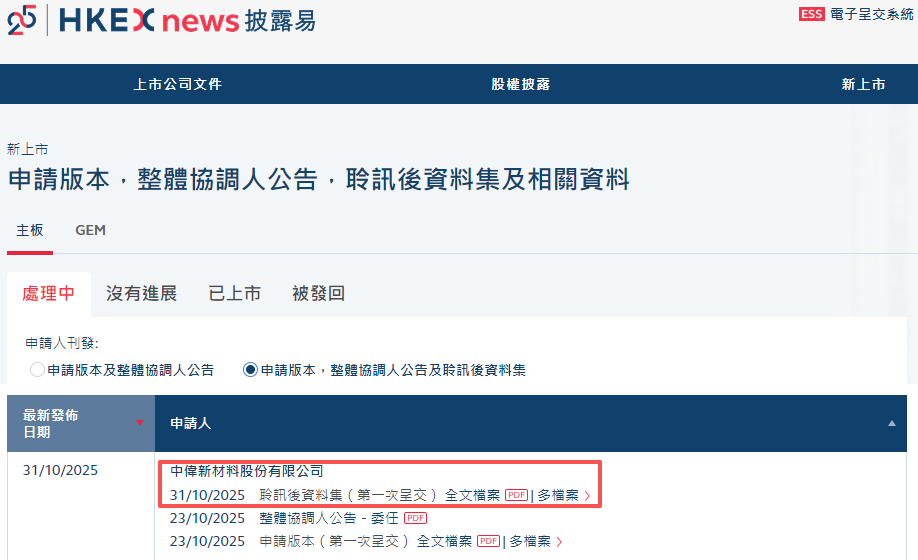Select 申請版本，整體協調人公告及聆訊後資料集 radio button
918x560 pixels.
point(250,370)
